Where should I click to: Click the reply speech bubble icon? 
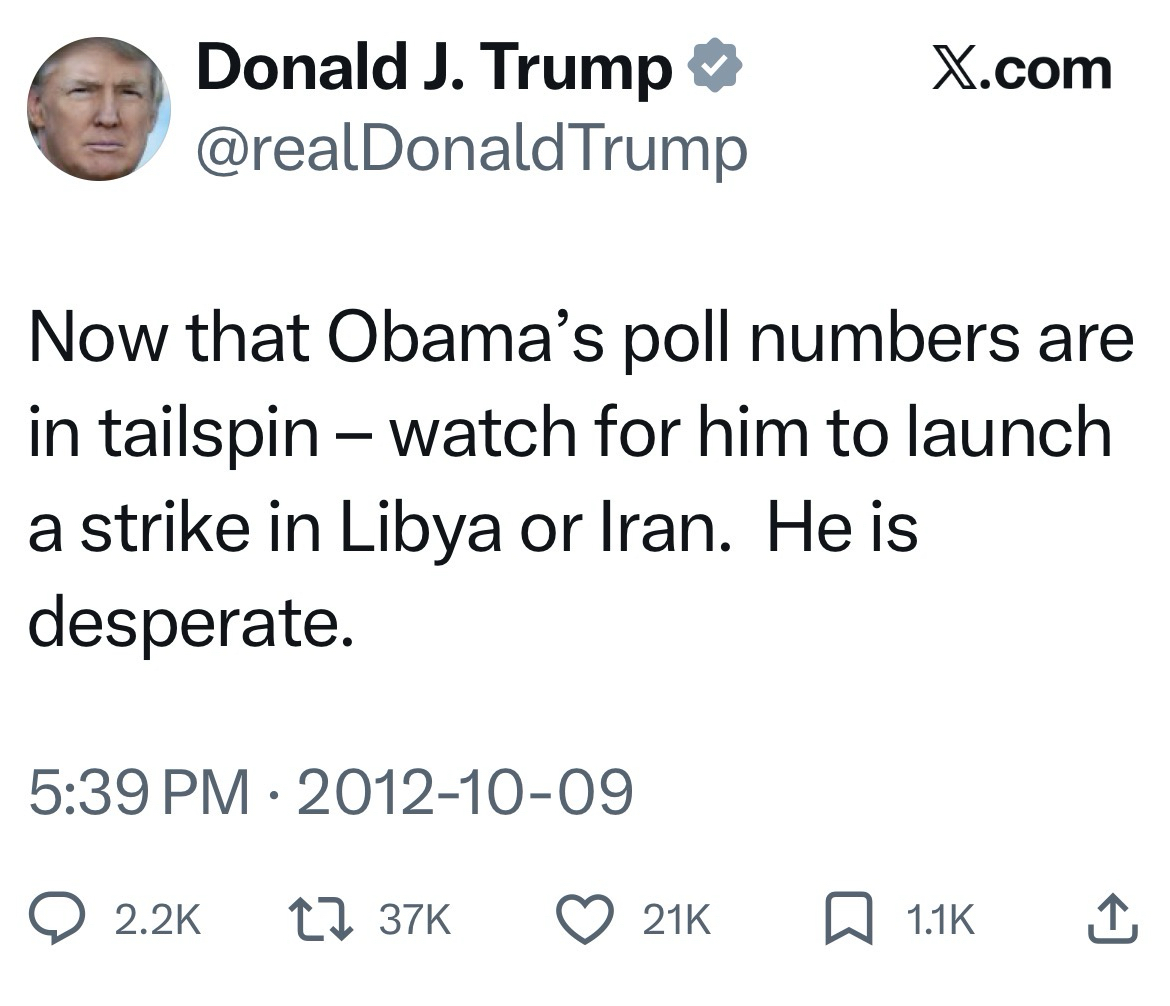59,920
